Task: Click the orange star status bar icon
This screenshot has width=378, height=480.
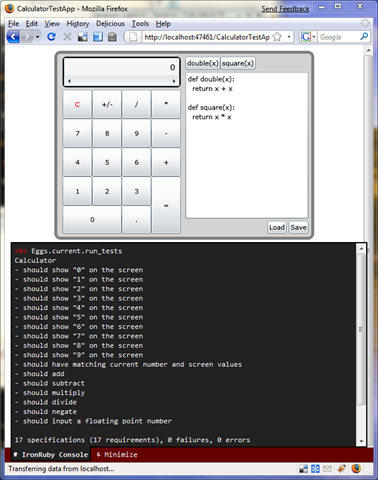Action: [341, 469]
